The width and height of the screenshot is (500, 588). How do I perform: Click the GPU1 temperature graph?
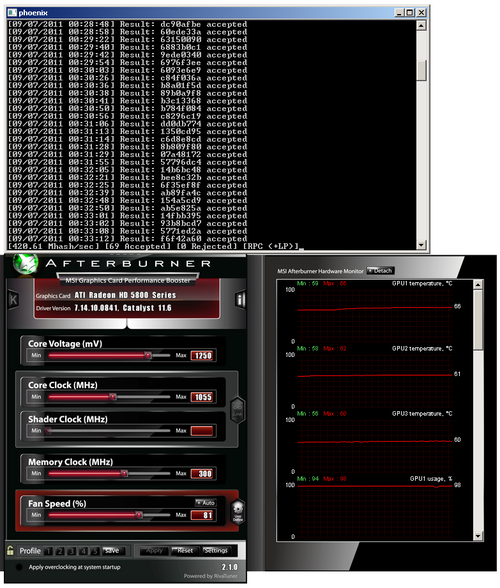pos(375,315)
